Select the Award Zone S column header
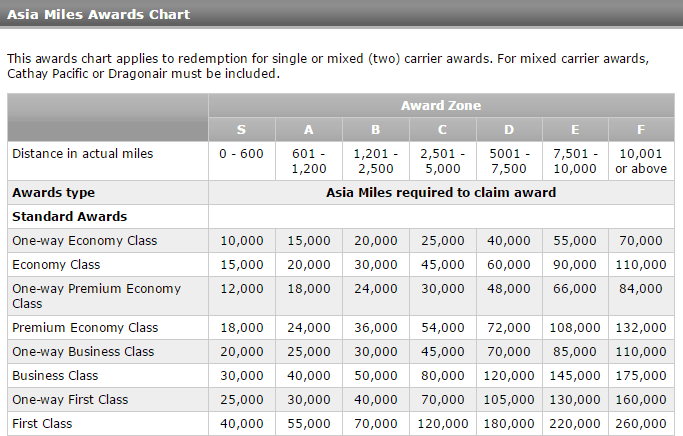Image resolution: width=683 pixels, height=436 pixels. tap(242, 130)
